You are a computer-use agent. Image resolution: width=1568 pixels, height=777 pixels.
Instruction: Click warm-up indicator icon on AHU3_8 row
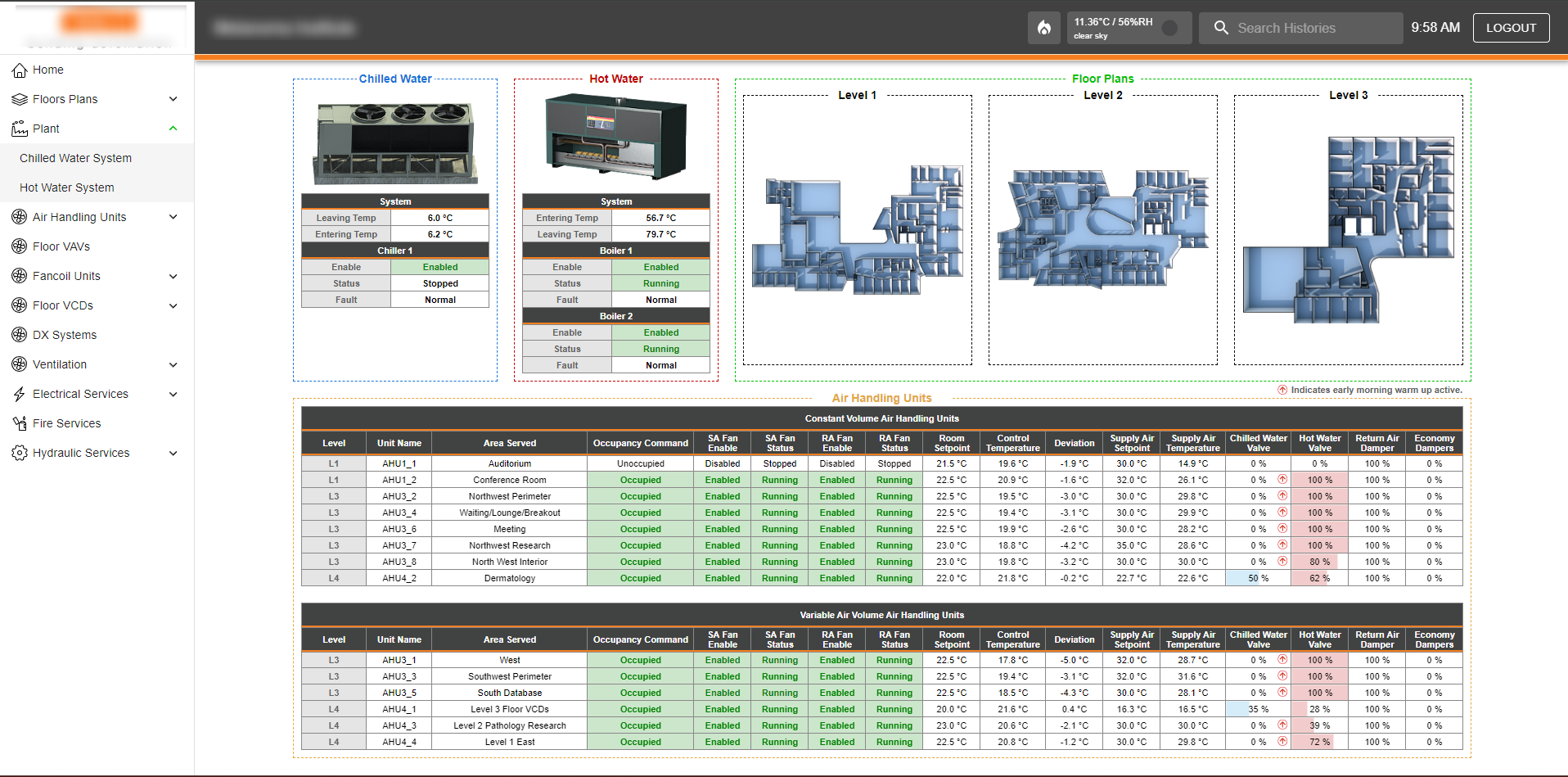[x=1282, y=562]
